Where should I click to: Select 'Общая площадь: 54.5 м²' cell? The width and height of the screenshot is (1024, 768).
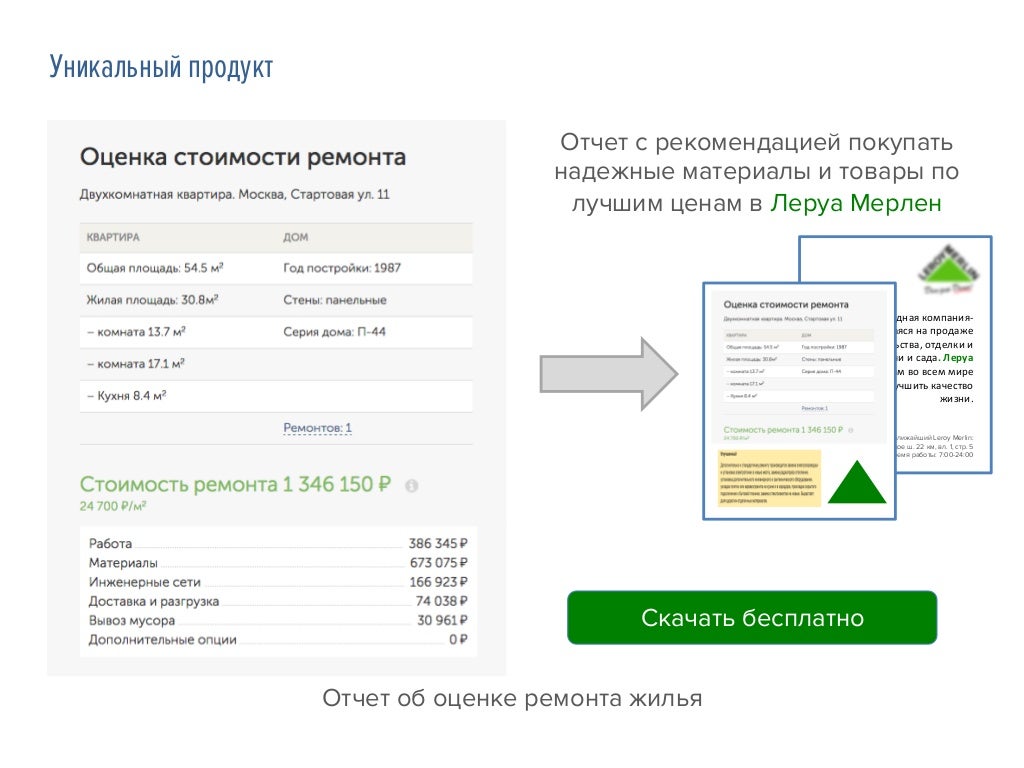point(155,268)
